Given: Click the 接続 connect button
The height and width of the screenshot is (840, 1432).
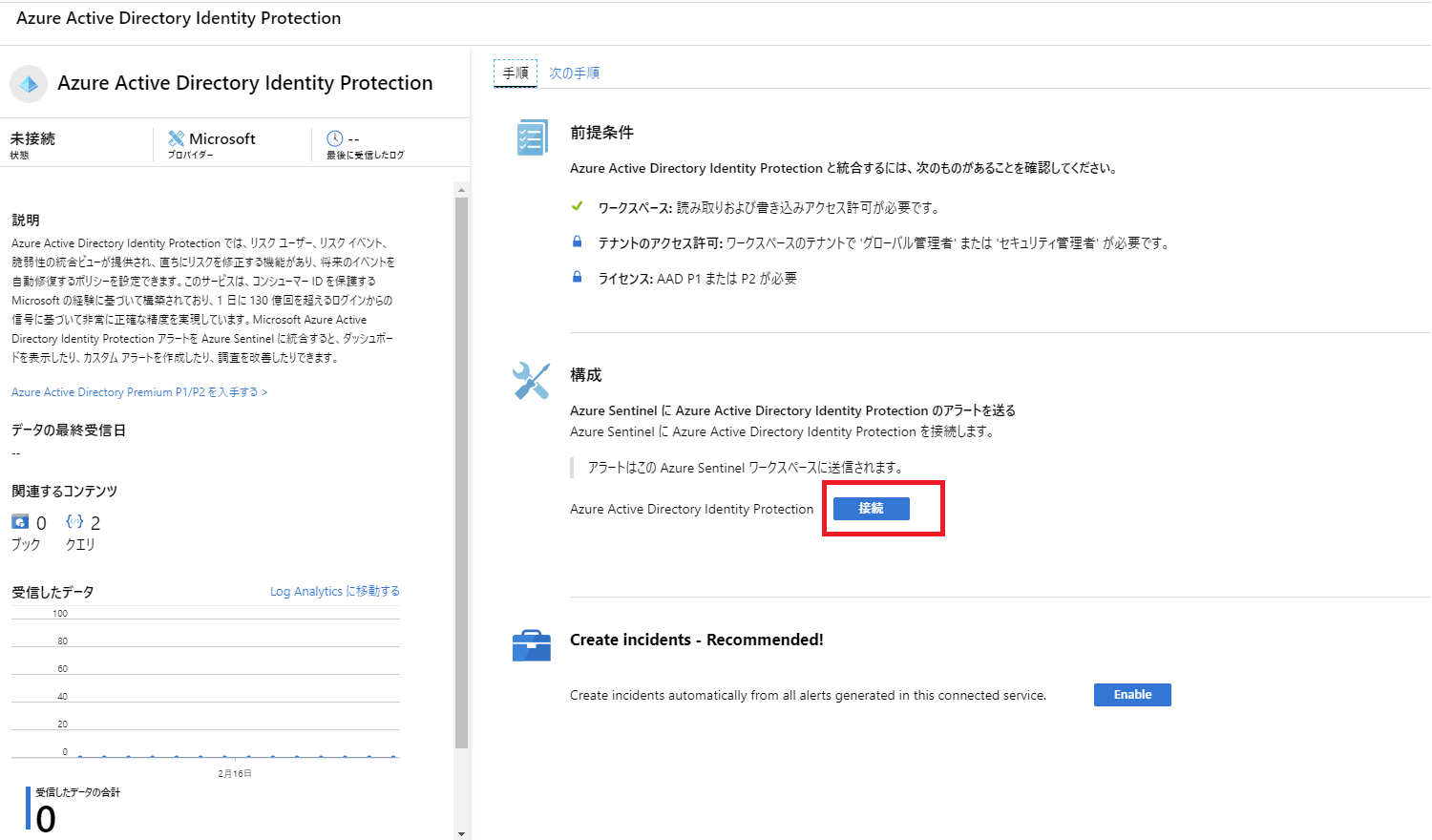Looking at the screenshot, I should (x=871, y=509).
